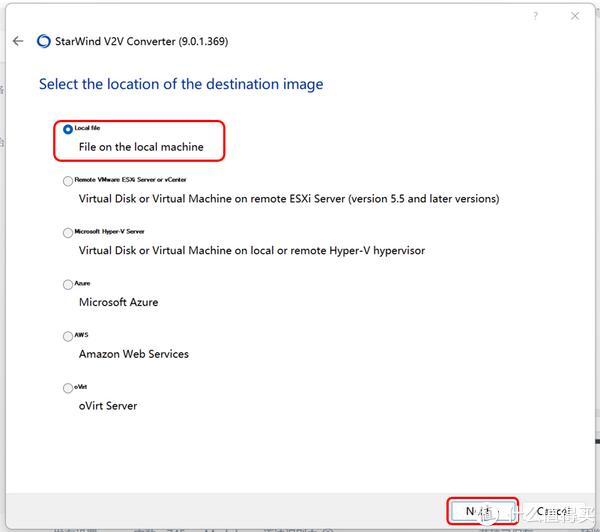Choose the oVirt radio button
The width and height of the screenshot is (600, 532).
click(x=68, y=388)
